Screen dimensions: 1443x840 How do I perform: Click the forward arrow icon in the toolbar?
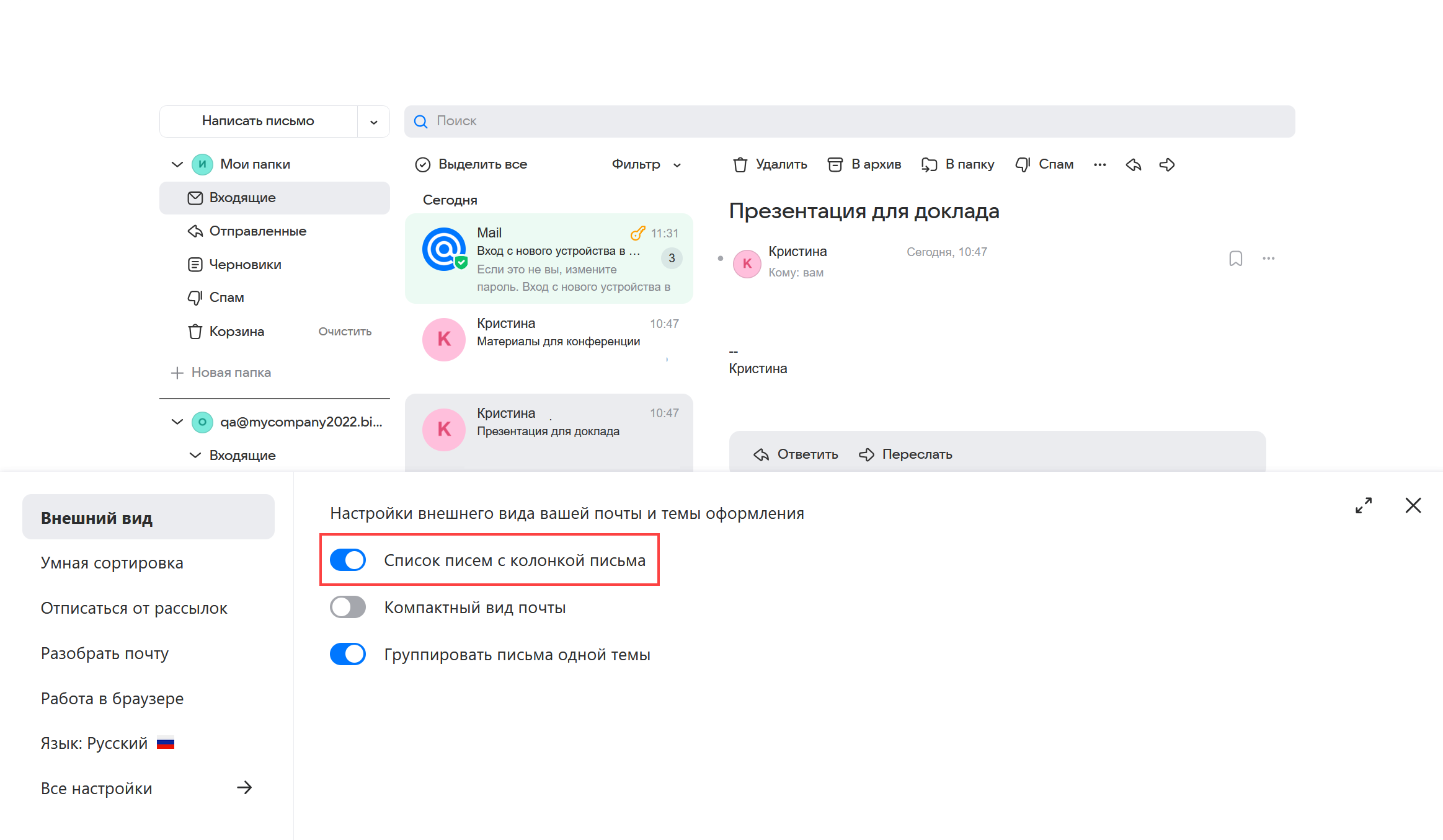(x=1167, y=164)
